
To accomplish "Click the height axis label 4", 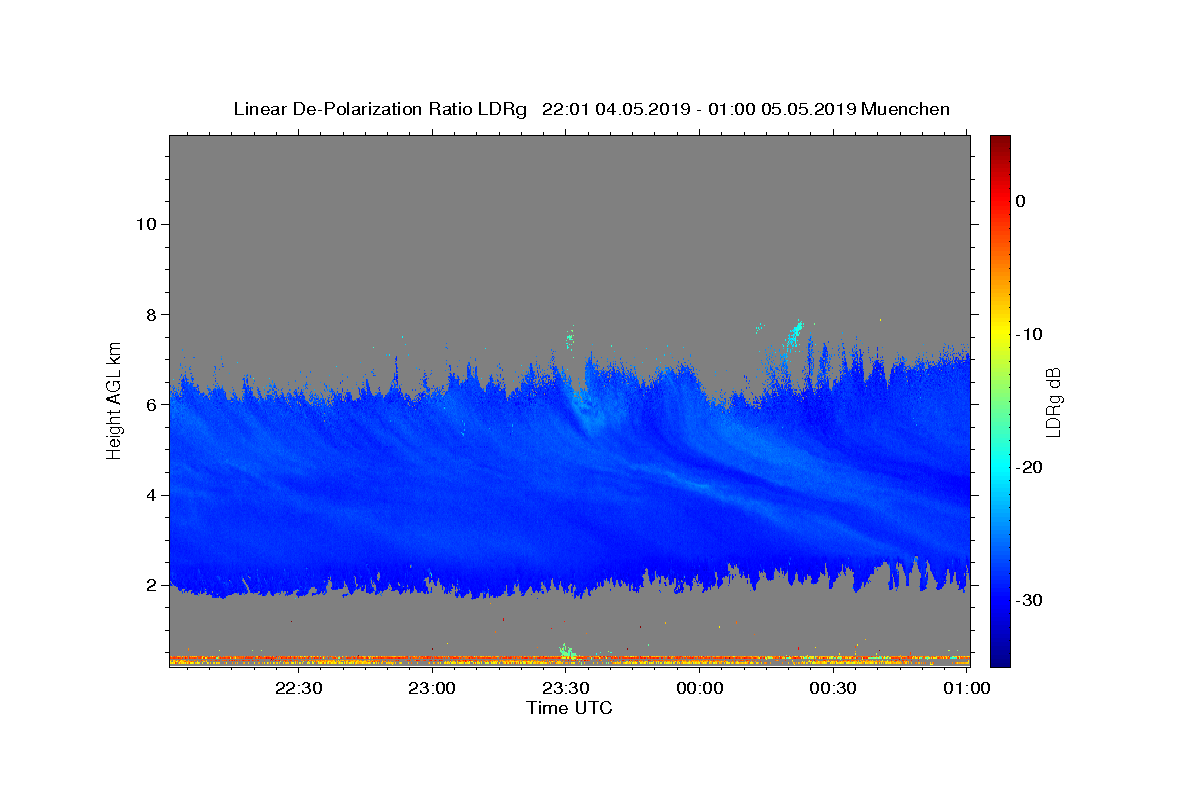I will coord(152,495).
